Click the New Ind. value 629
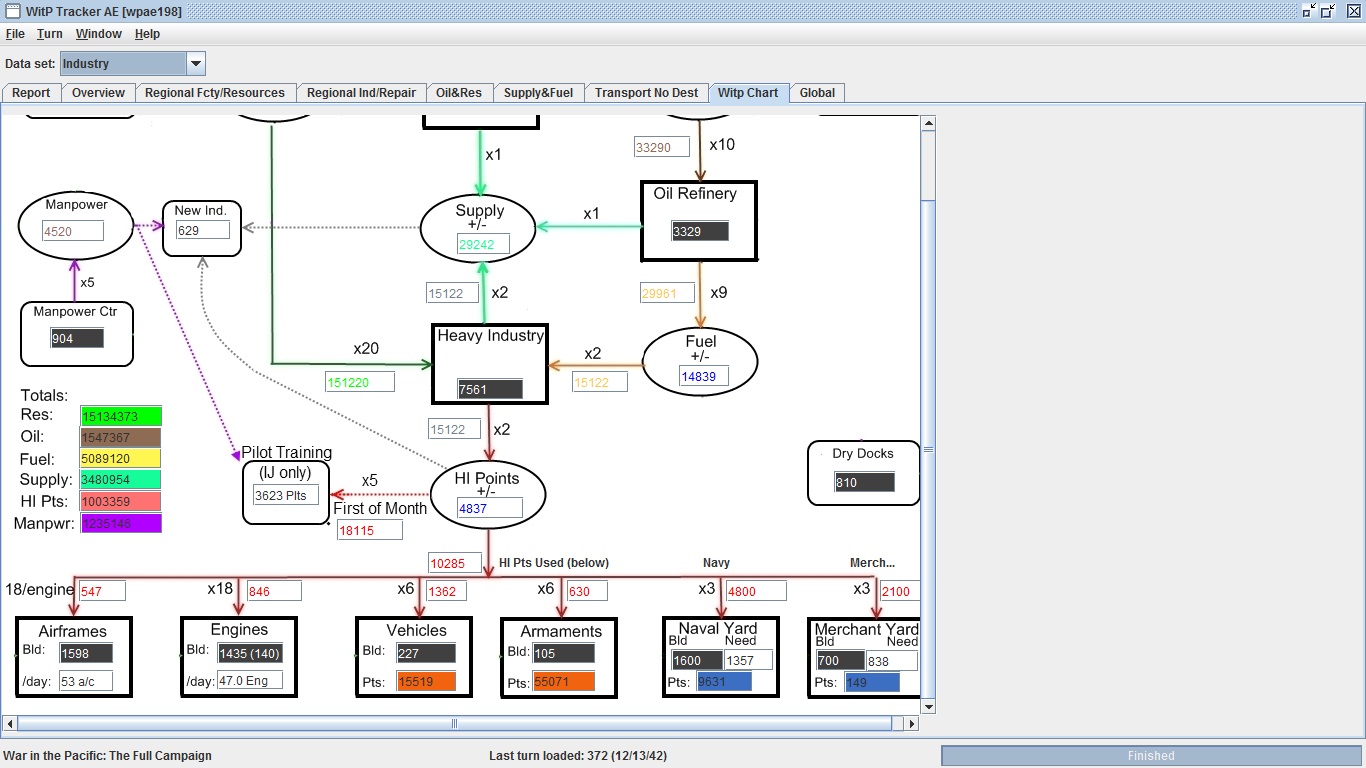1366x768 pixels. pos(203,230)
